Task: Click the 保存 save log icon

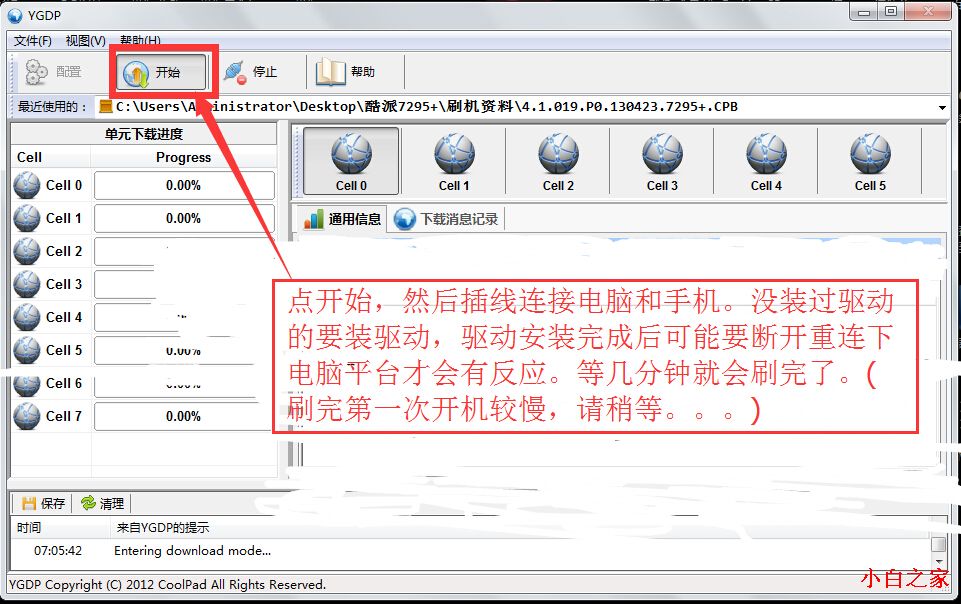Action: pos(28,504)
